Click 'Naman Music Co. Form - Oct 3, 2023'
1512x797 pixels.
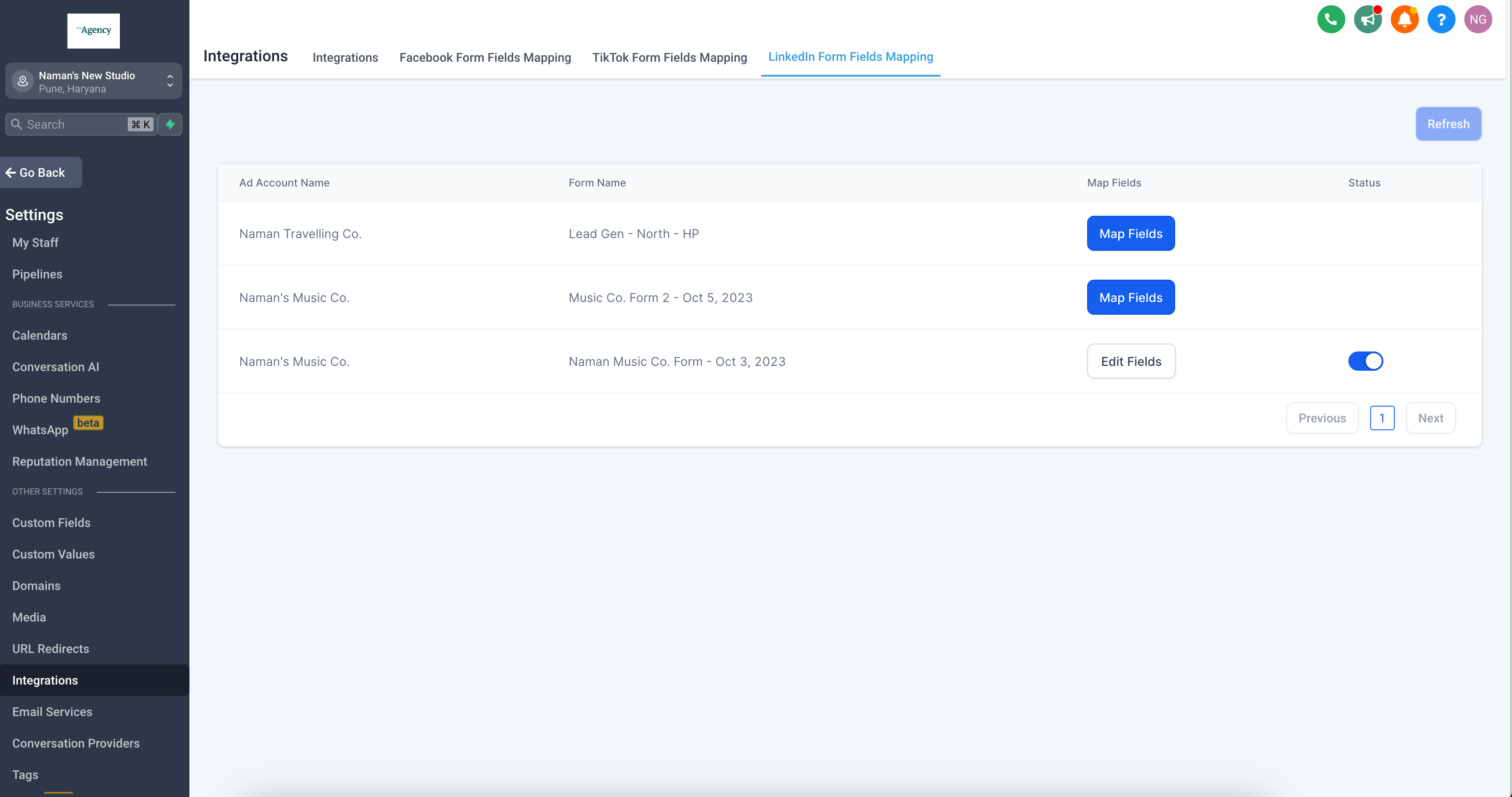coord(677,362)
